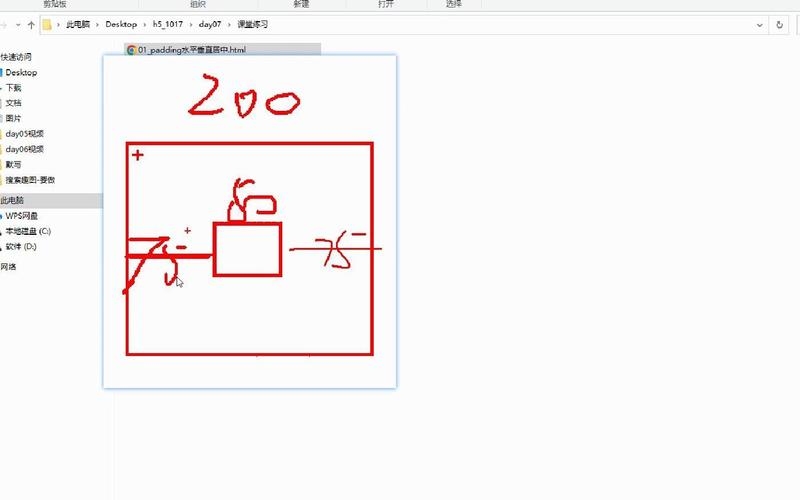Select 快速访问 in the navigation pane

tap(16, 57)
